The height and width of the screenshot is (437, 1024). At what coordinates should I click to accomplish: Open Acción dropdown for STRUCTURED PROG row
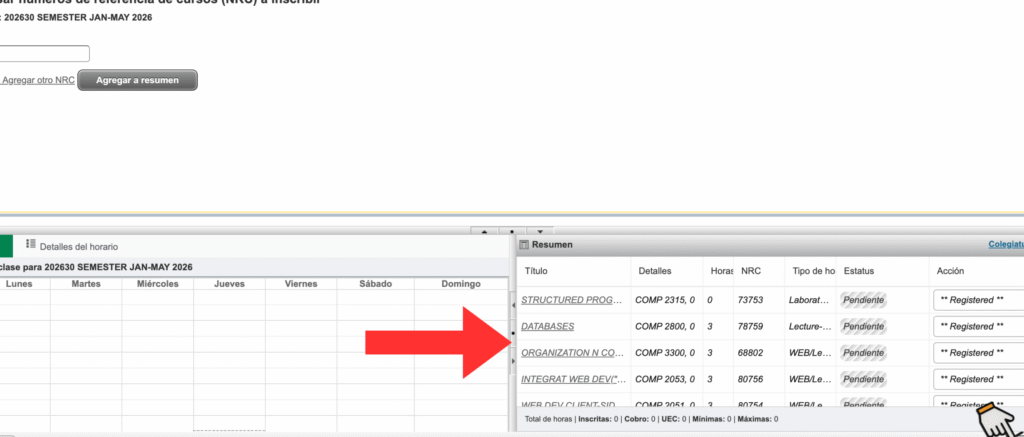point(977,300)
